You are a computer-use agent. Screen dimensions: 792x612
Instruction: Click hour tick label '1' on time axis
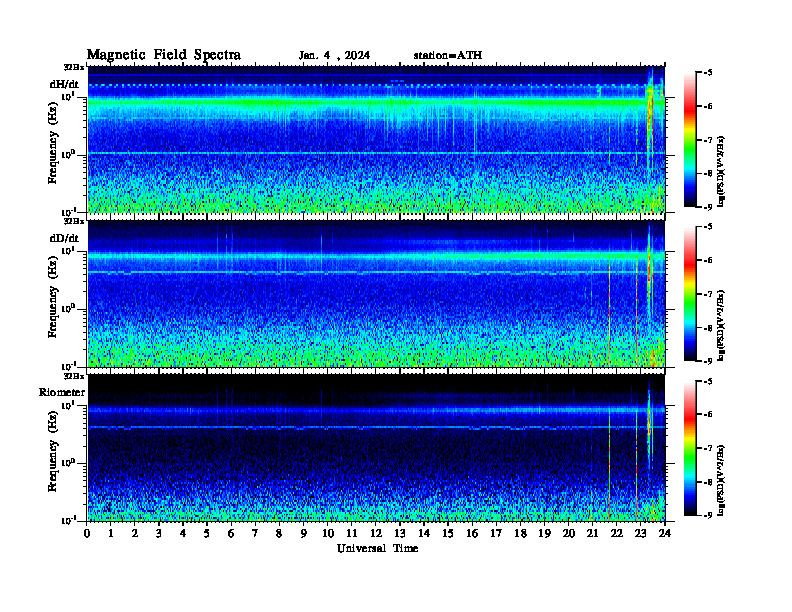(x=111, y=533)
